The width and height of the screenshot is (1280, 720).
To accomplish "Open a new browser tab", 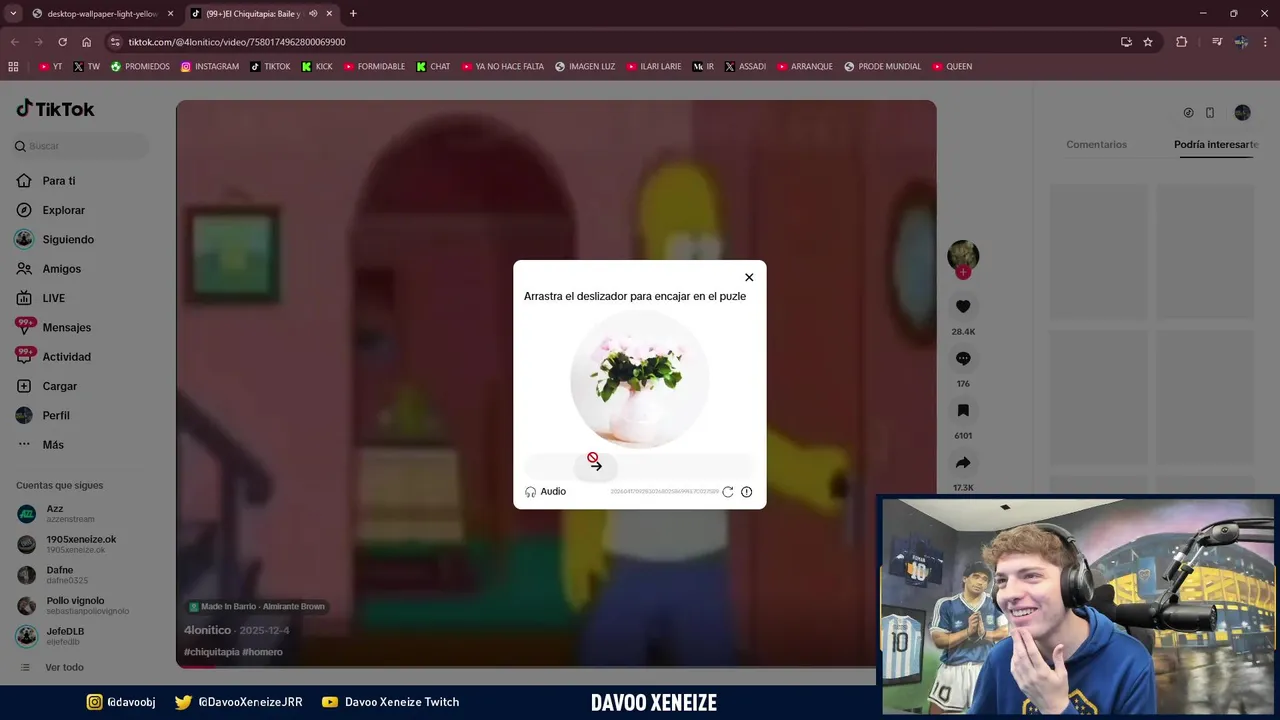I will coord(353,14).
